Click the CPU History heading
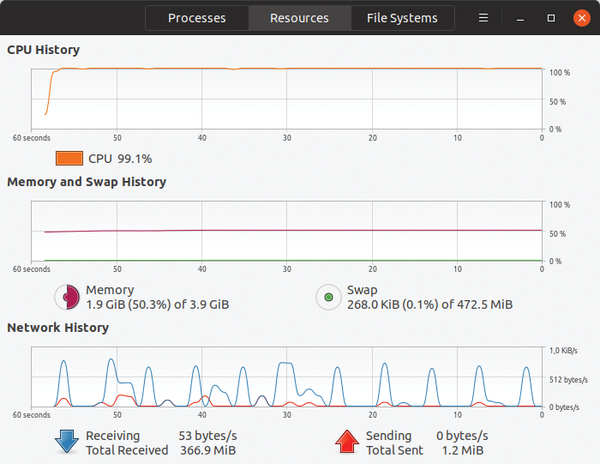The width and height of the screenshot is (600, 464). pos(43,50)
